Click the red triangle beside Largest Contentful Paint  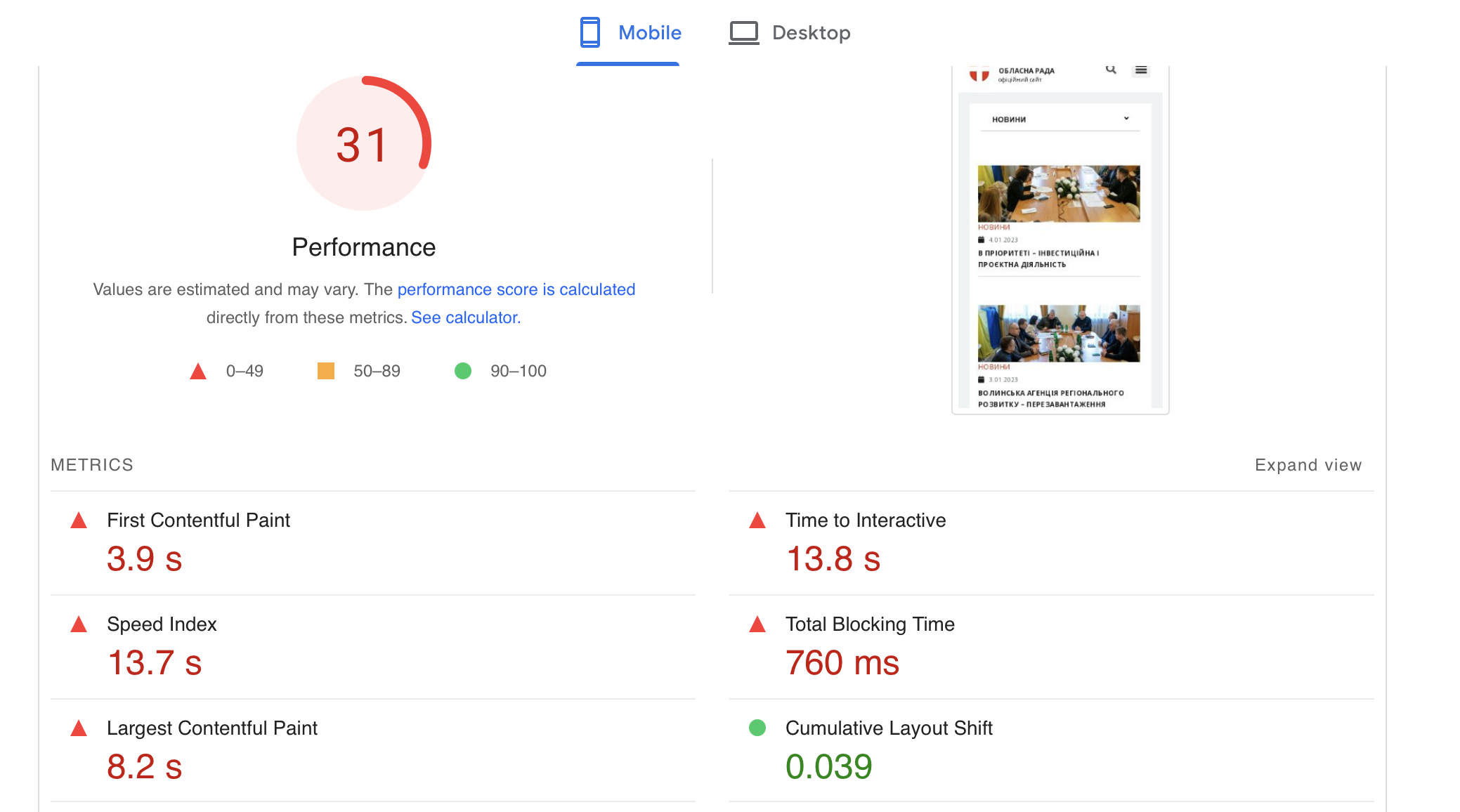pyautogui.click(x=79, y=728)
